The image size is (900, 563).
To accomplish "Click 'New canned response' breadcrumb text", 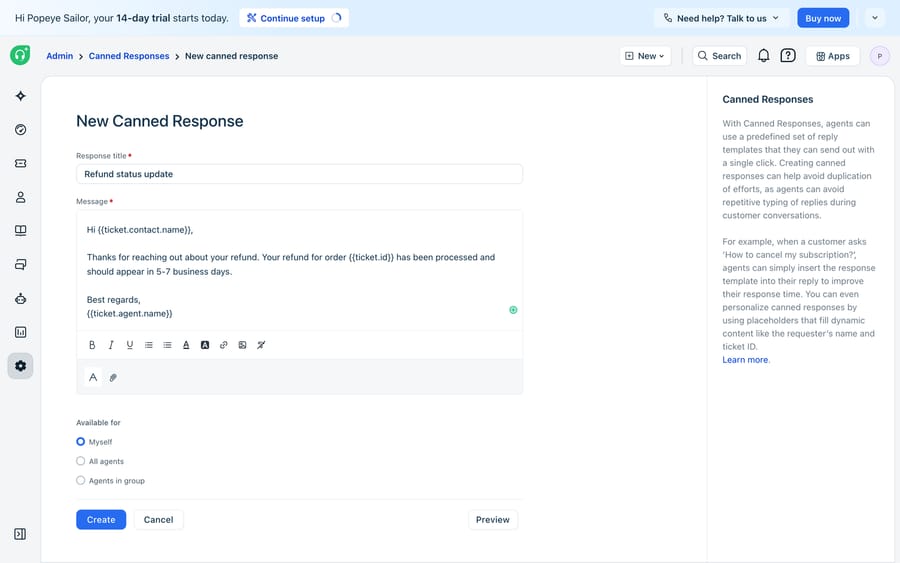I will 231,56.
